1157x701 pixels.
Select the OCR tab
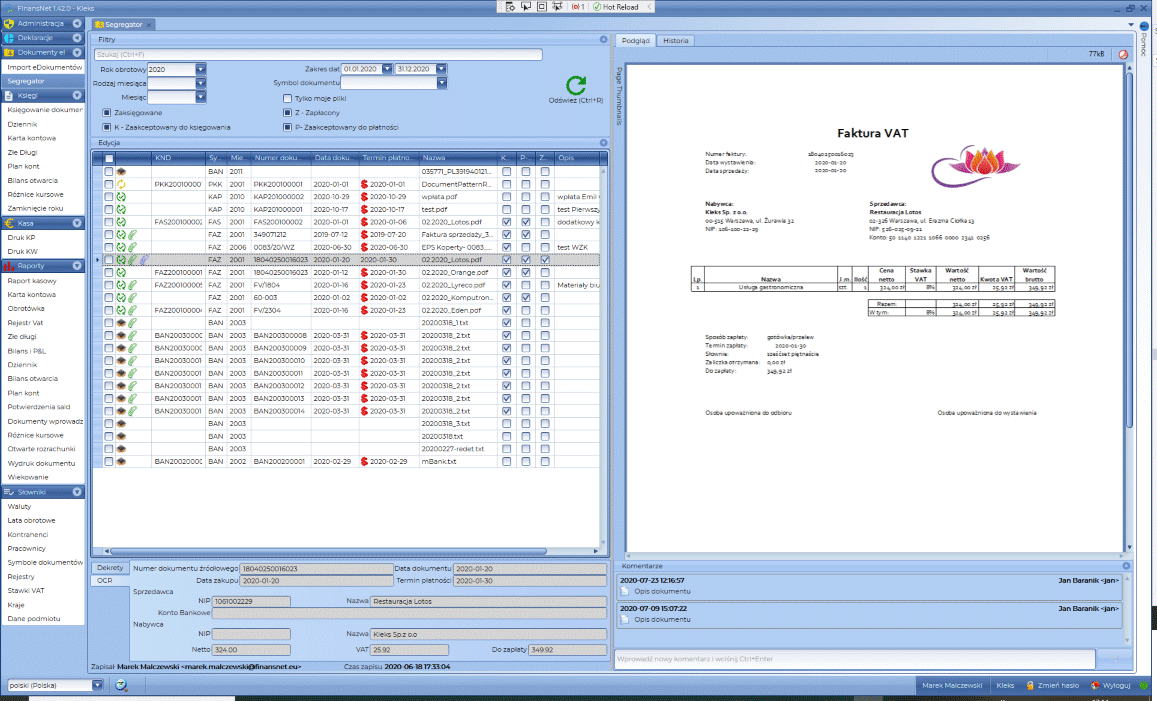pos(105,581)
